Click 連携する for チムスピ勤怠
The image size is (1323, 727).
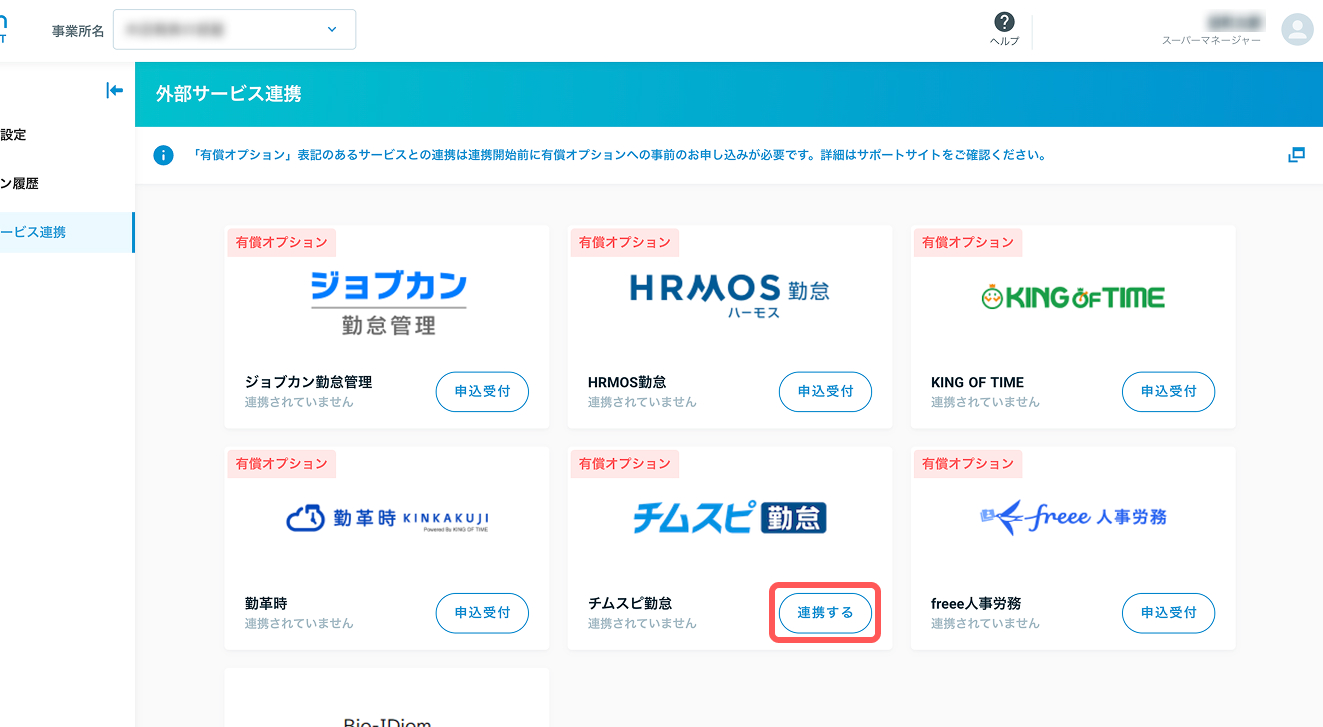[825, 613]
